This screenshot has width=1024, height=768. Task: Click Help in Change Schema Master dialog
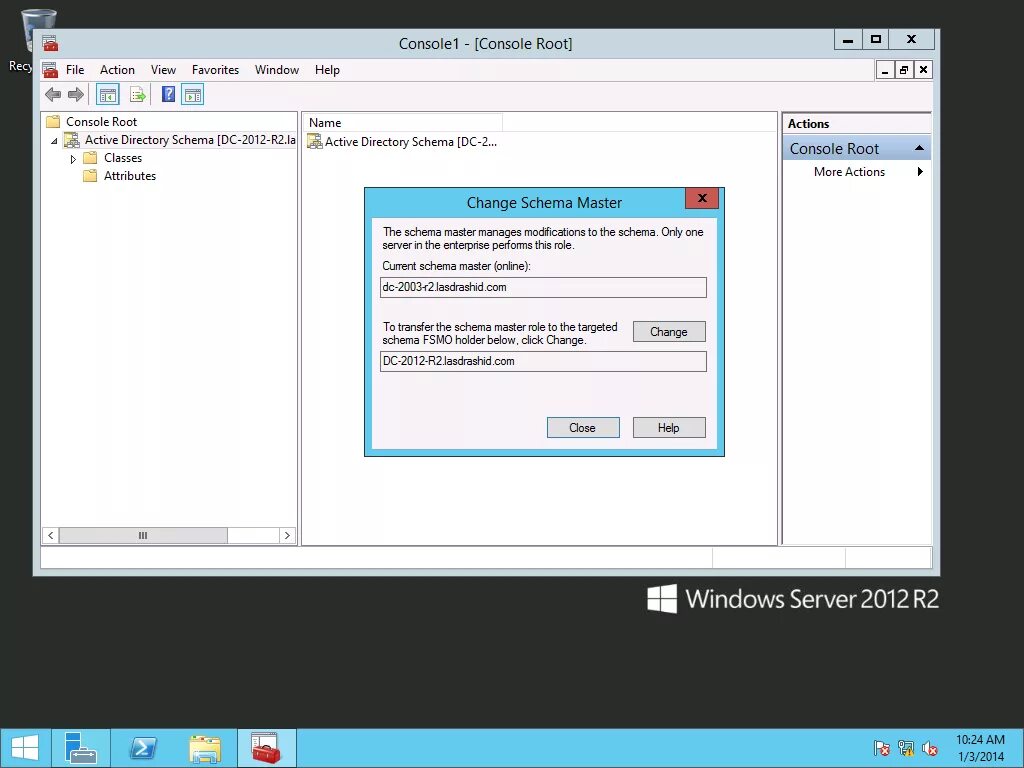click(669, 428)
